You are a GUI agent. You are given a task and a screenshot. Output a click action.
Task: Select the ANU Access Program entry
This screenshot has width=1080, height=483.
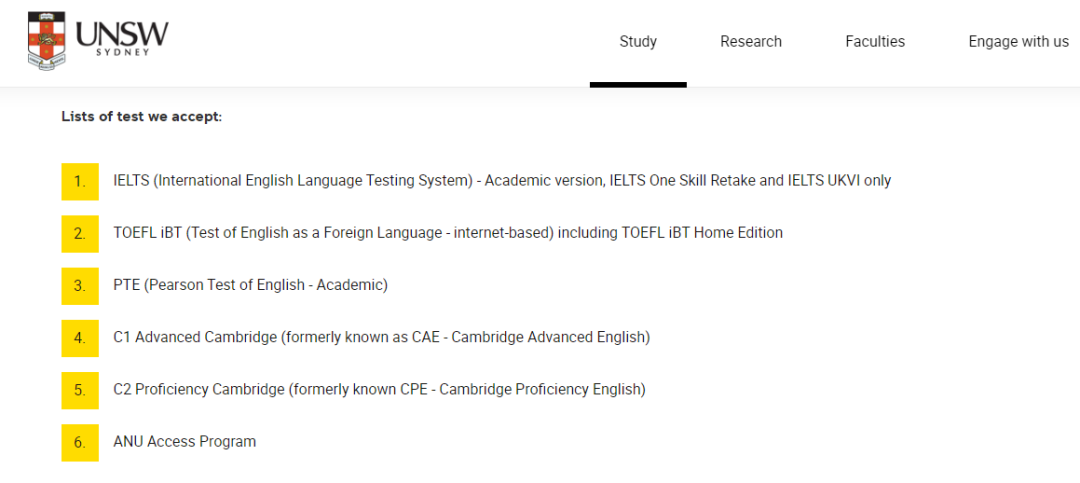point(185,441)
